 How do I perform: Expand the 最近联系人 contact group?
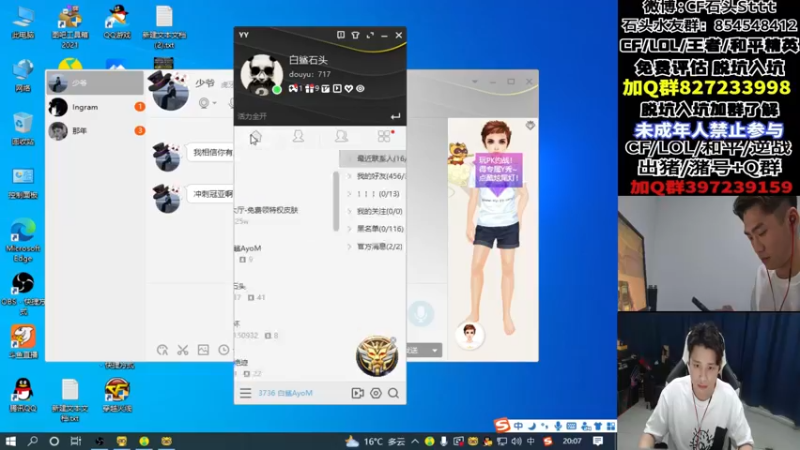[373, 159]
